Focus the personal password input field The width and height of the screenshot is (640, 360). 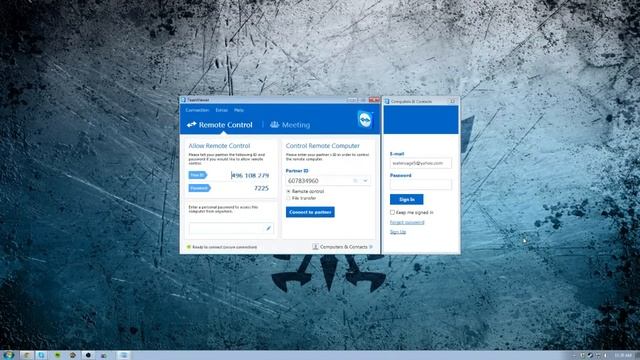click(x=231, y=229)
